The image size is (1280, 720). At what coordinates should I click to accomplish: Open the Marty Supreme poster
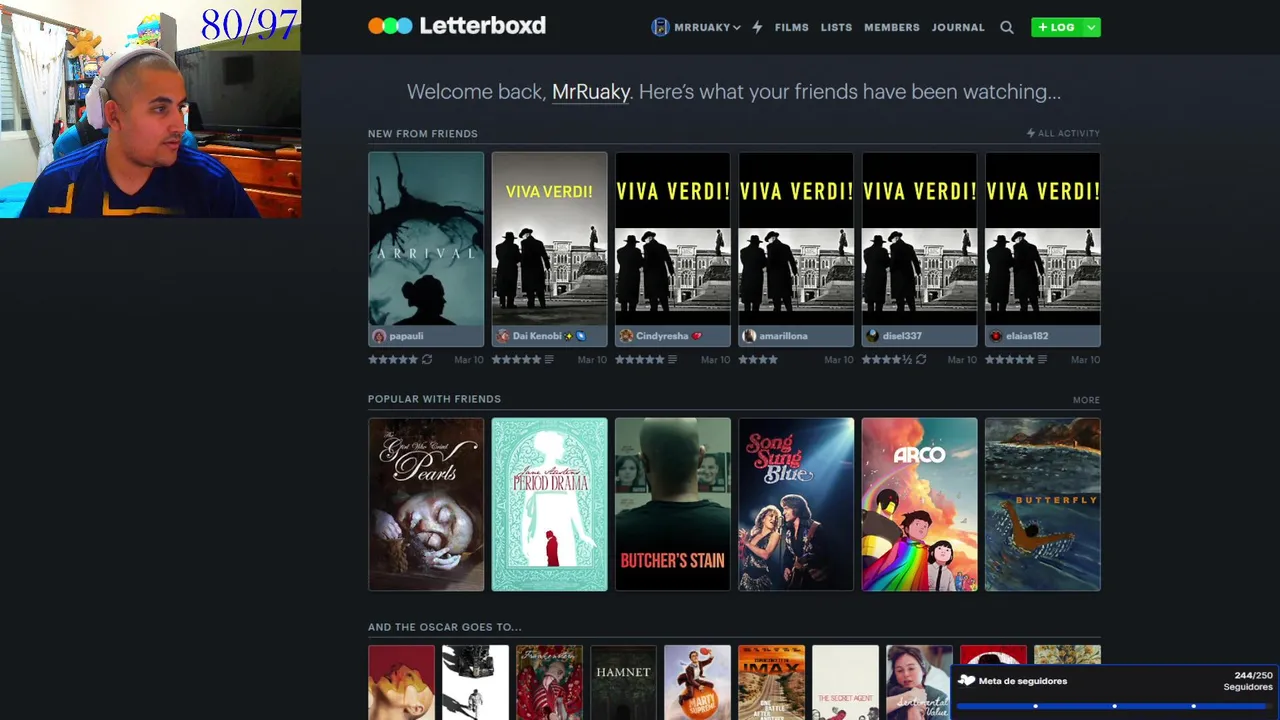[697, 682]
